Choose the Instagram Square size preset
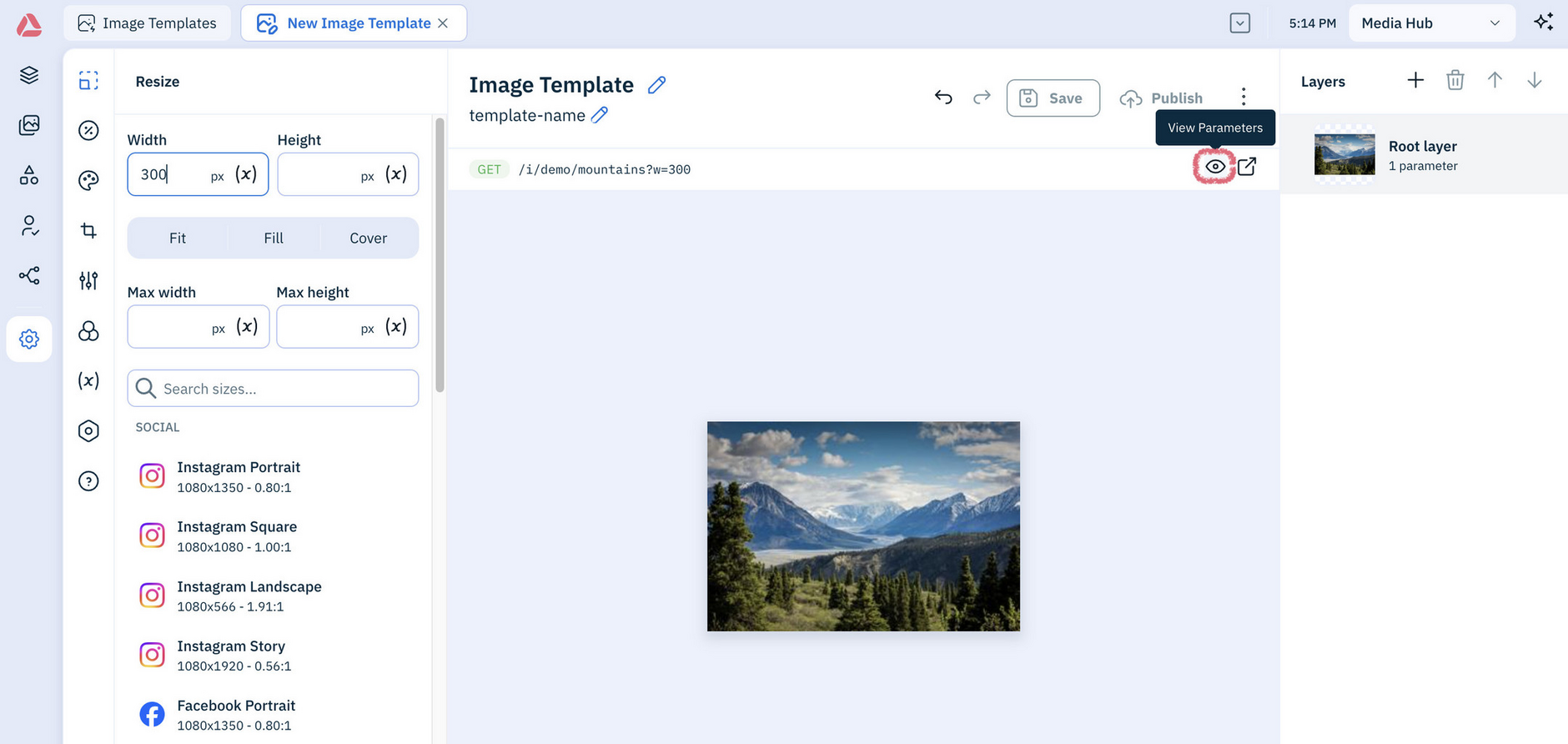The height and width of the screenshot is (744, 1568). [273, 536]
